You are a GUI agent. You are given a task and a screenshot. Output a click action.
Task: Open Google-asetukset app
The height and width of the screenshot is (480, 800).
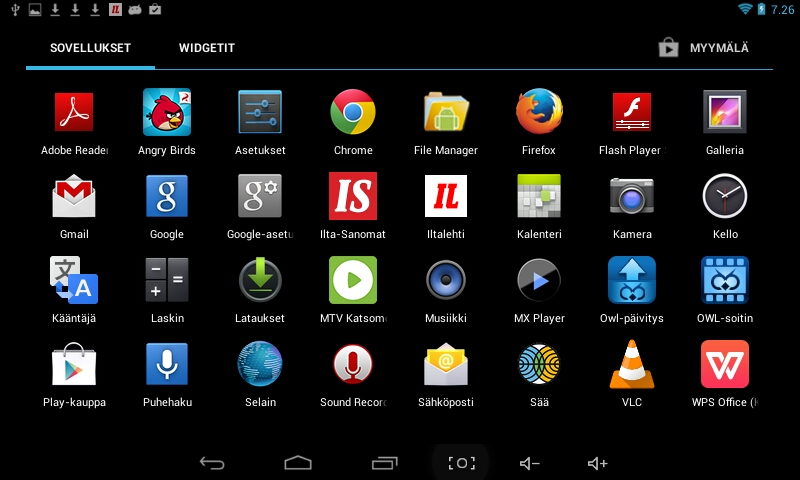pos(260,196)
